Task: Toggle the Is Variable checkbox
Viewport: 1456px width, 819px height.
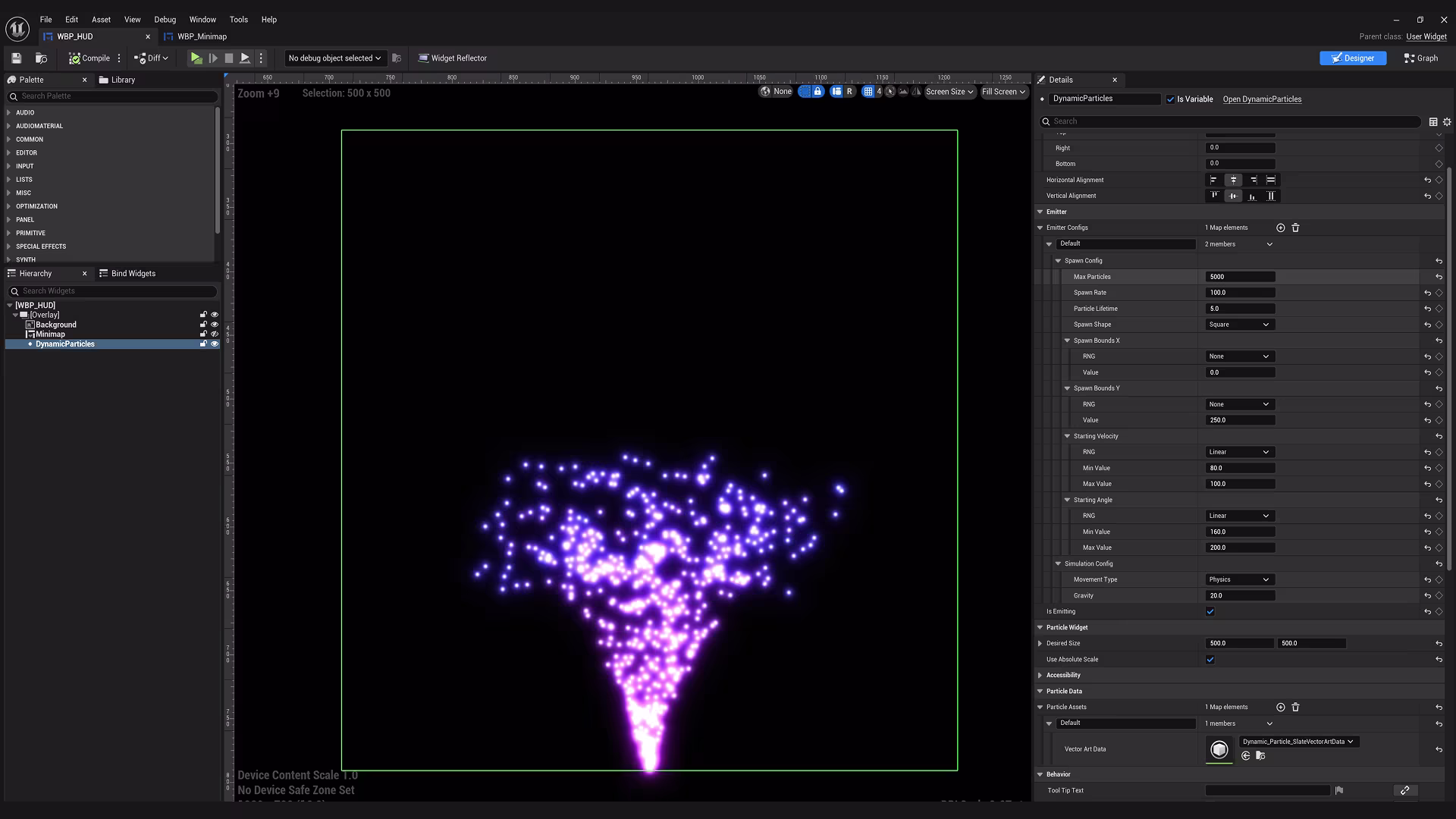Action: [x=1171, y=99]
